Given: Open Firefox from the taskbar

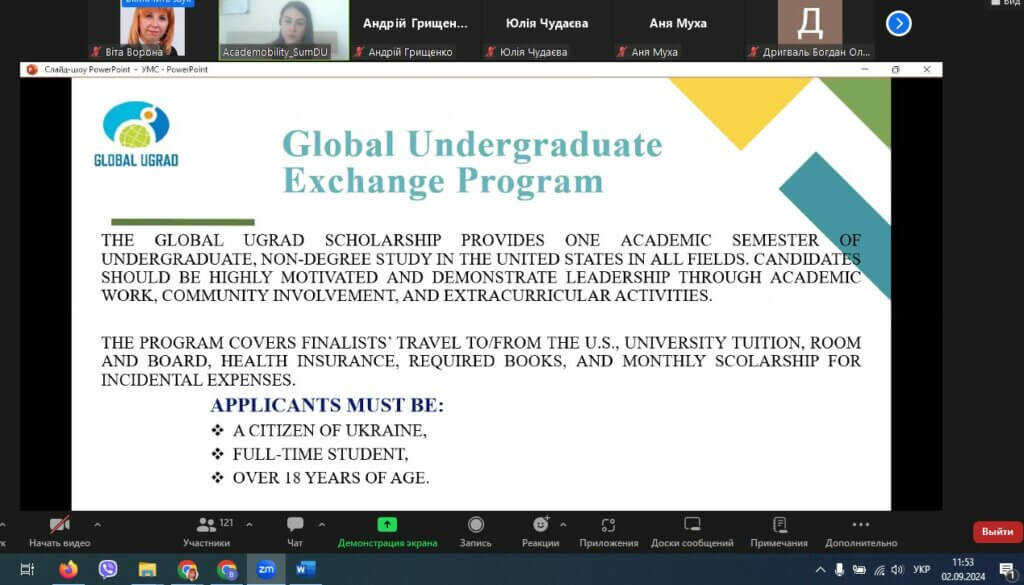Looking at the screenshot, I should click(x=68, y=569).
